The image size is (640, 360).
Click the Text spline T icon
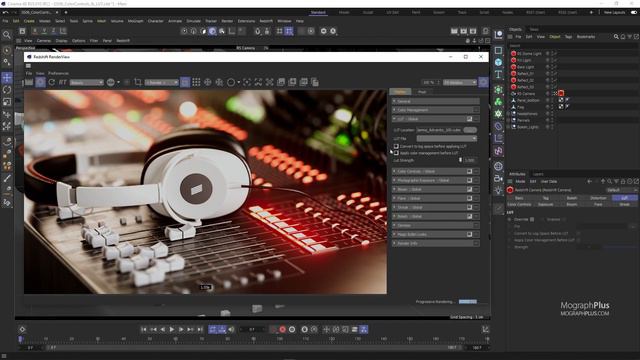[498, 74]
